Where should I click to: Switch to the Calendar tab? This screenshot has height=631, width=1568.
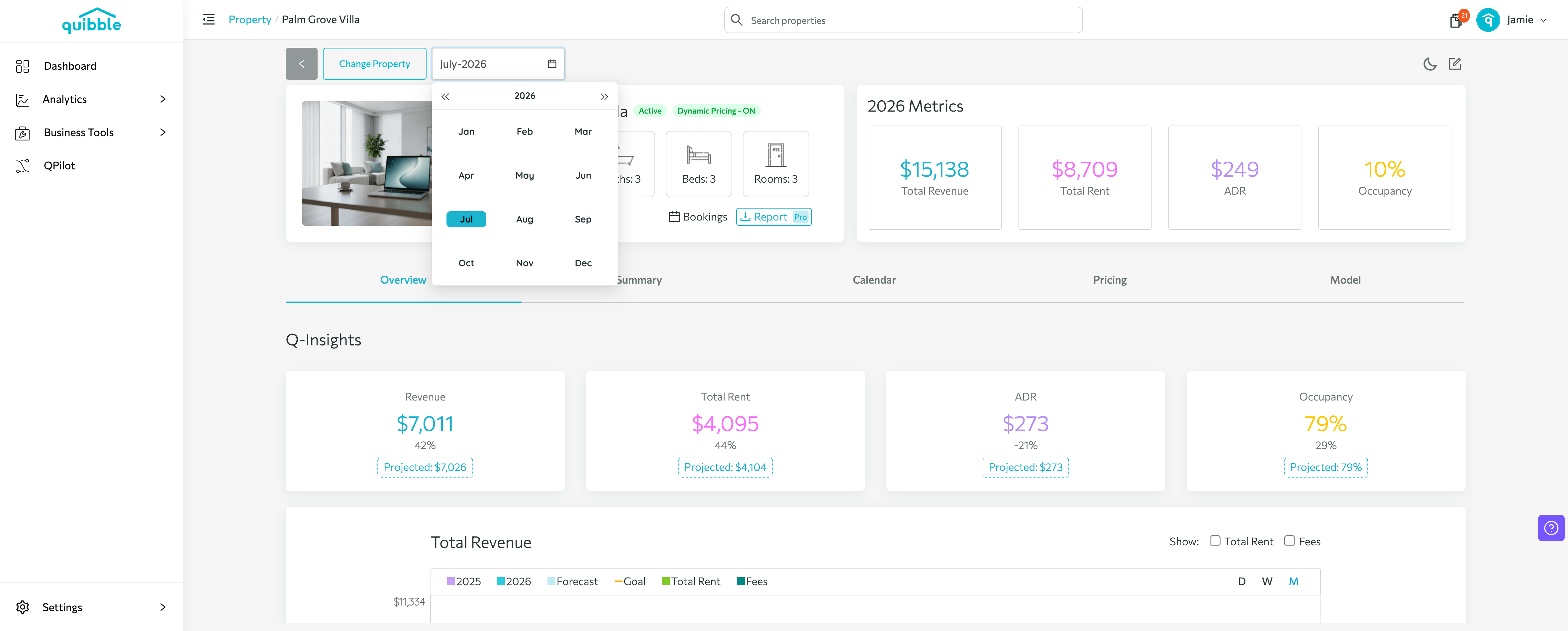(873, 280)
